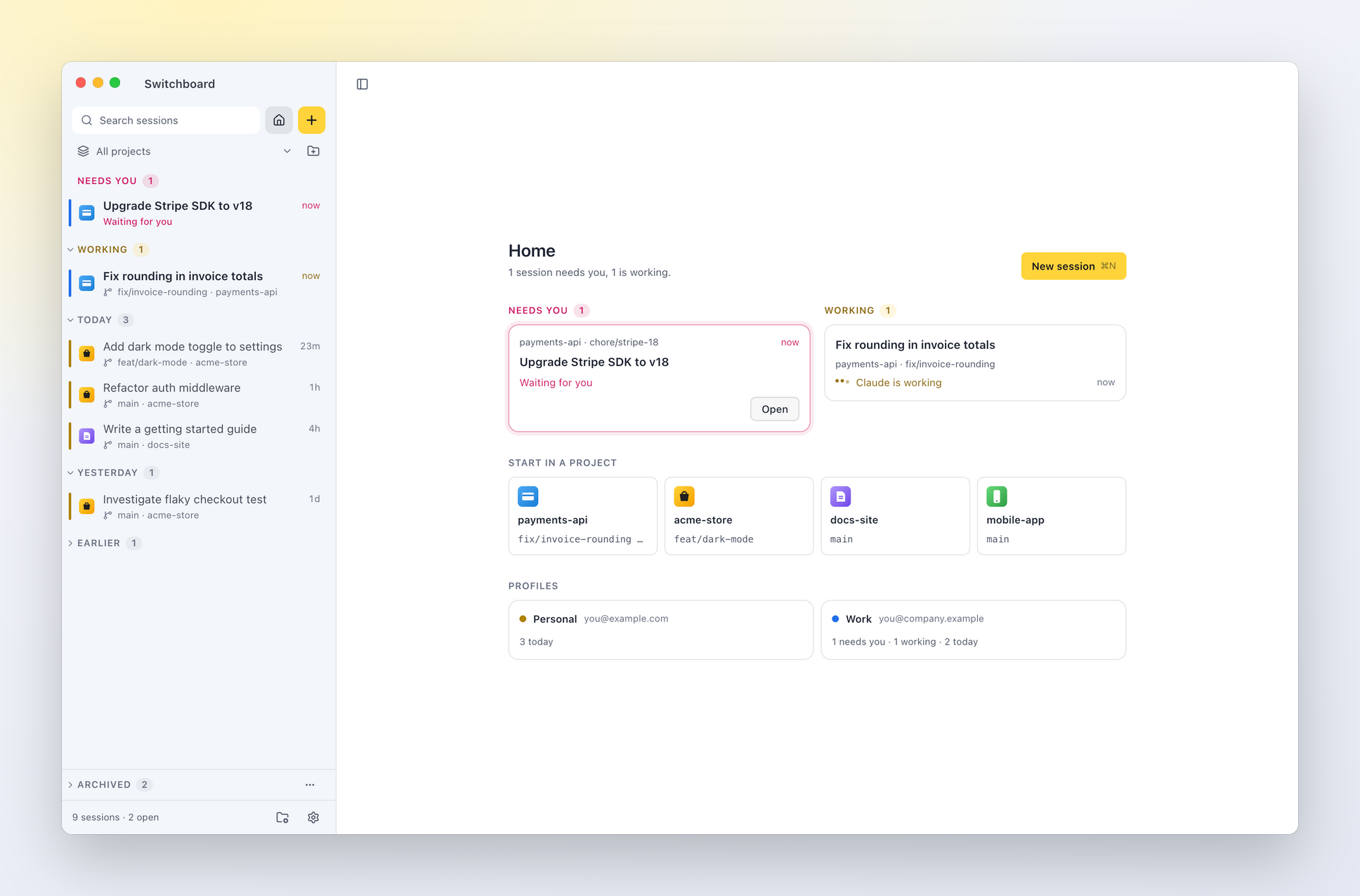Image resolution: width=1360 pixels, height=896 pixels.
Task: Click the feat/dark-mode branch label on acme-store card
Action: [714, 539]
